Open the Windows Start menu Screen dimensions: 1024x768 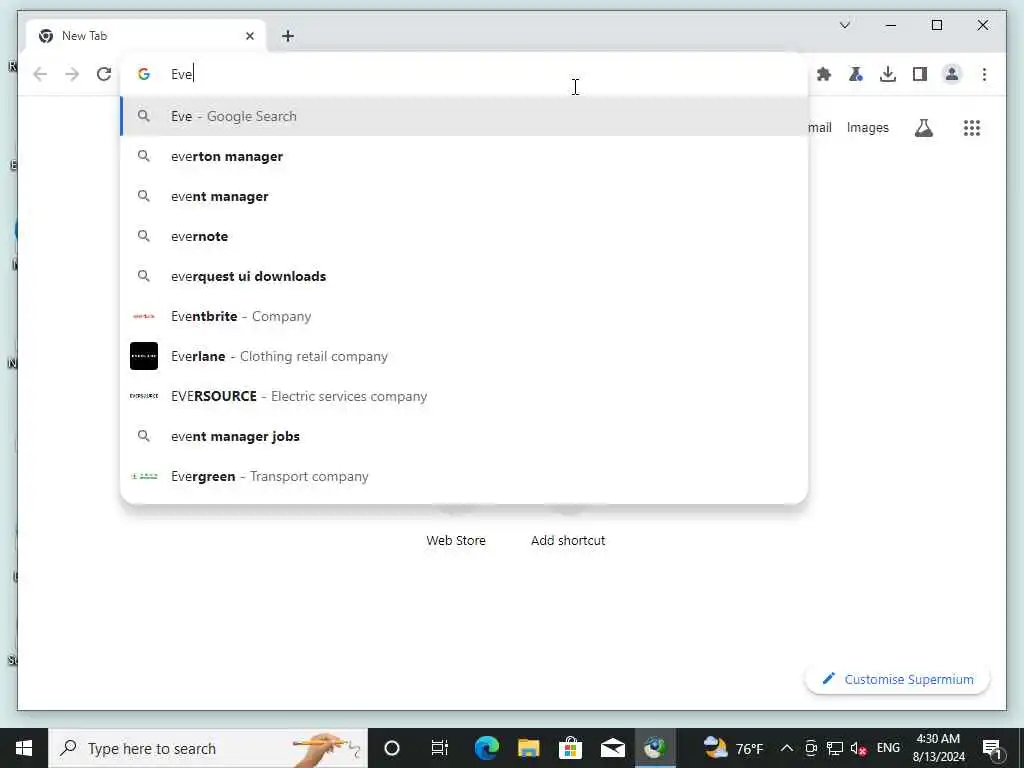24,748
